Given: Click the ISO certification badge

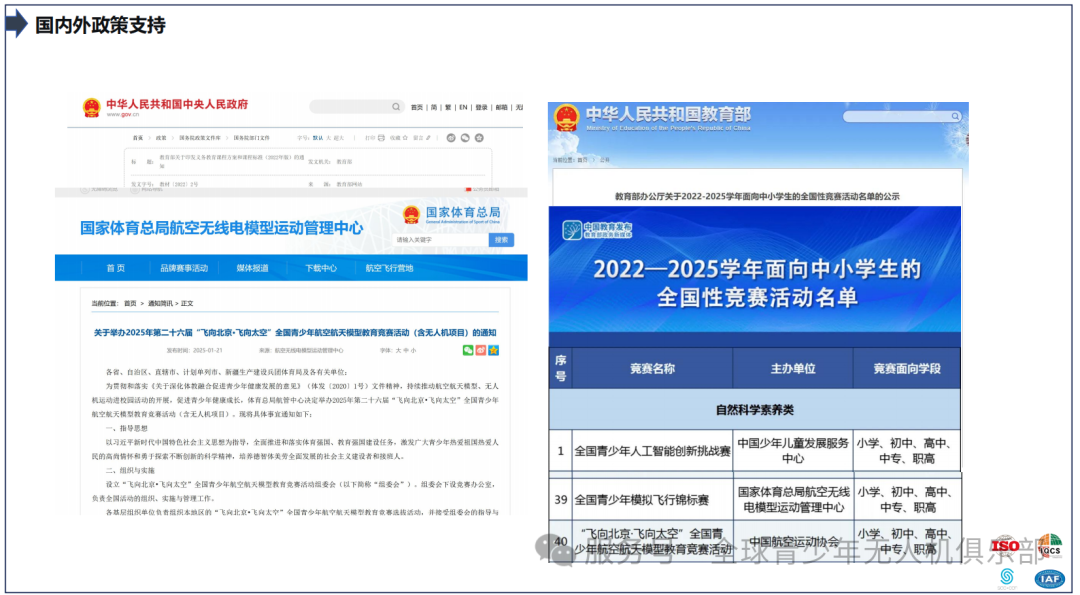Looking at the screenshot, I should [x=1004, y=546].
